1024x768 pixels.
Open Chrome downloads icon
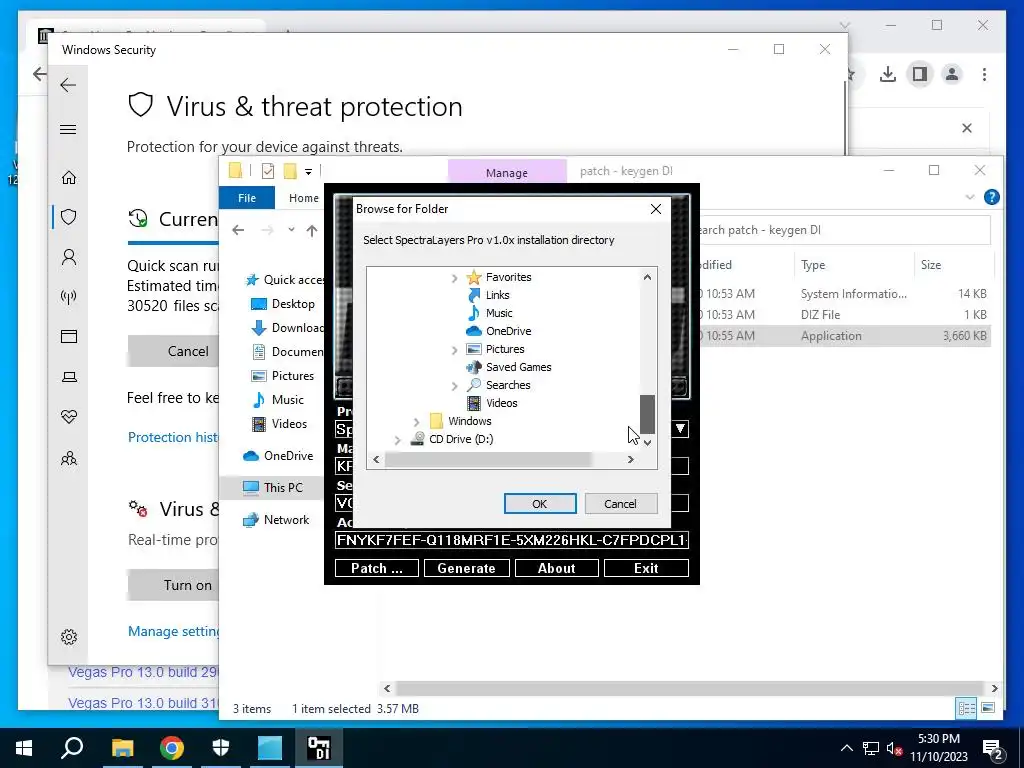click(x=888, y=74)
